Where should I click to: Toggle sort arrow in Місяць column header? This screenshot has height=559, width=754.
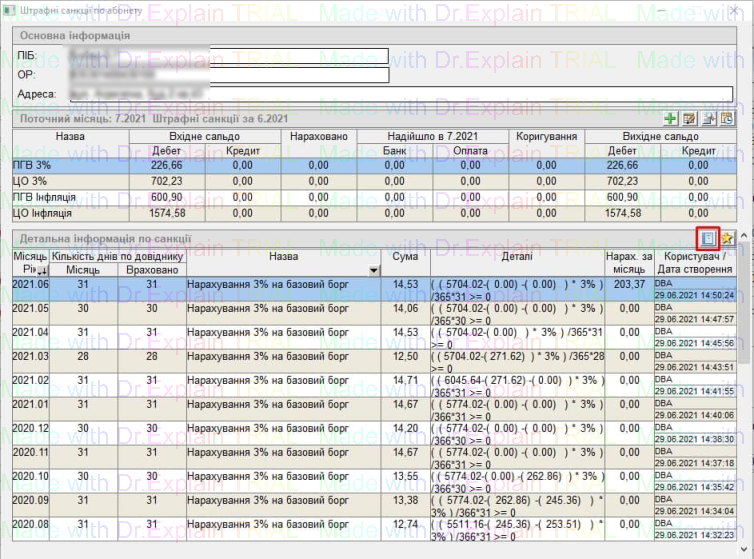point(44,270)
